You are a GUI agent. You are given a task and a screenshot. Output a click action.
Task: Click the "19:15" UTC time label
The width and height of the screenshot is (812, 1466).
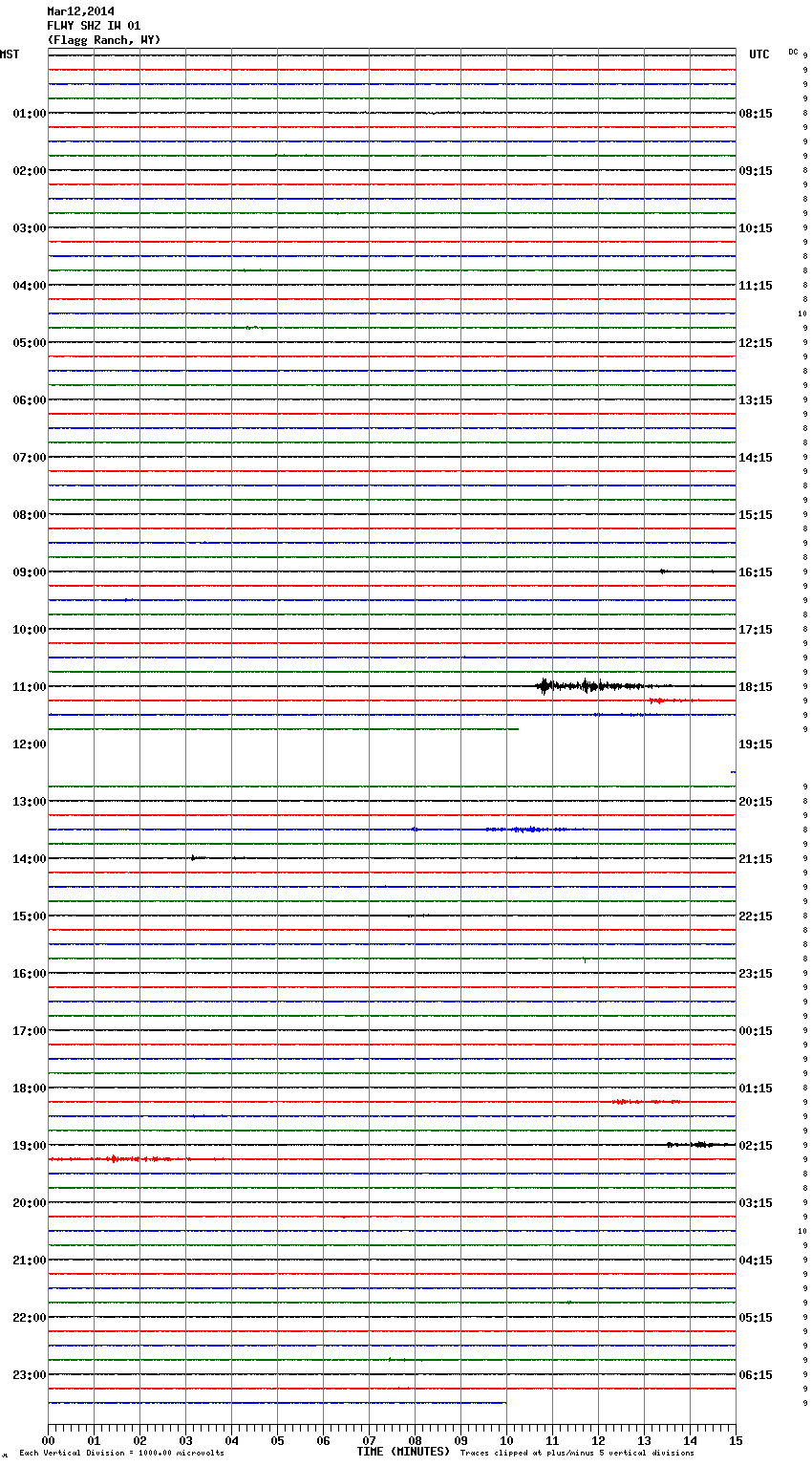tap(756, 744)
